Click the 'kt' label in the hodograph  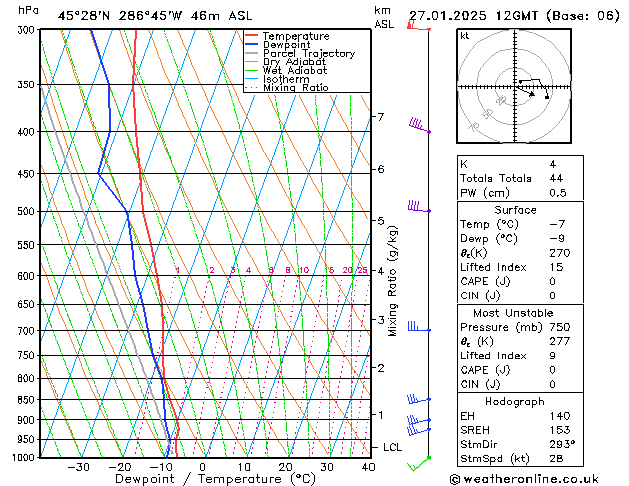(x=465, y=36)
